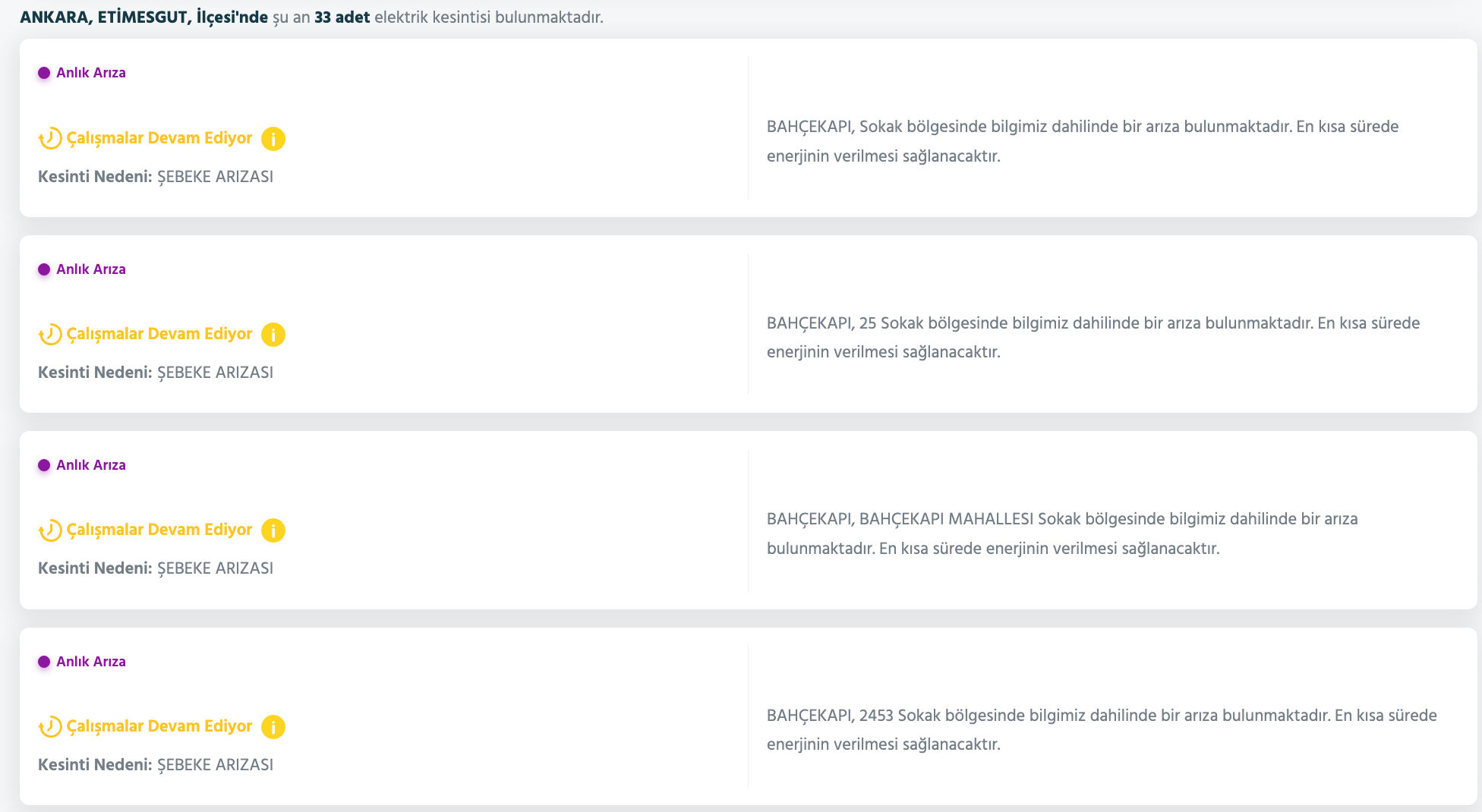This screenshot has width=1482, height=812.
Task: Click the clock icon in the first outage card
Action: 50,139
